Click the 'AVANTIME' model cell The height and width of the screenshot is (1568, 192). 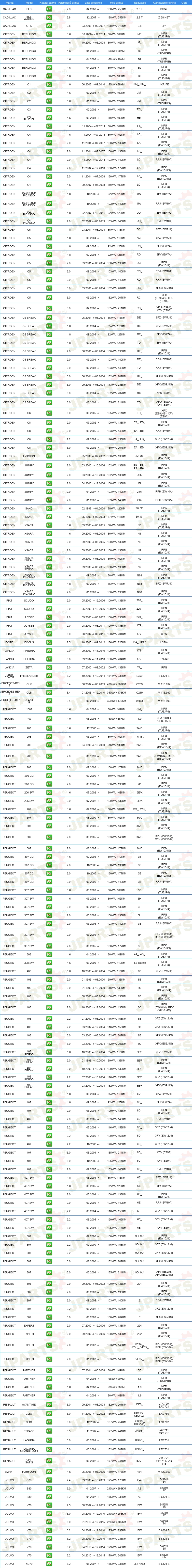coord(29,1405)
